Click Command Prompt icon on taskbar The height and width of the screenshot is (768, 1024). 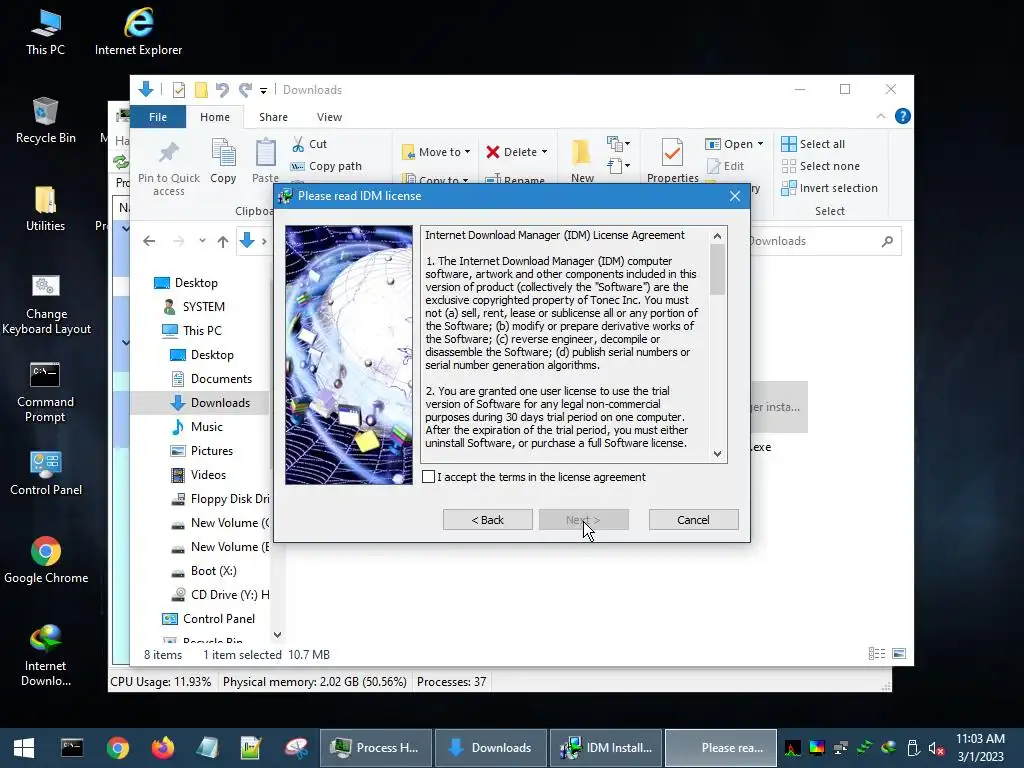pyautogui.click(x=72, y=748)
